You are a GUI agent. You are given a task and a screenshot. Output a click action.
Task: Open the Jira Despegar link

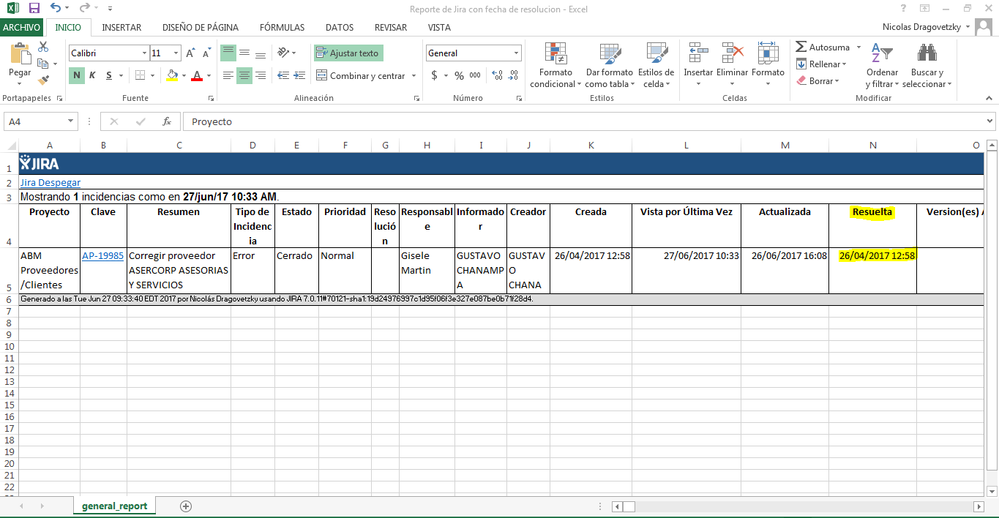[x=50, y=183]
